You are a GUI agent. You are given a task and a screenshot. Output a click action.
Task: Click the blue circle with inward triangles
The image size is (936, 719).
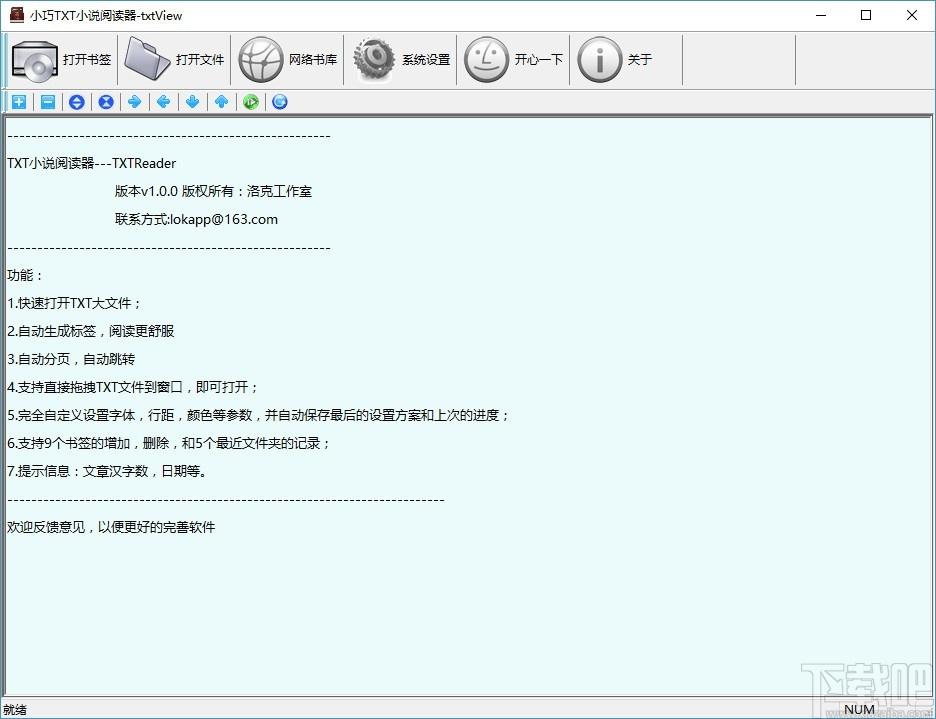(x=106, y=102)
